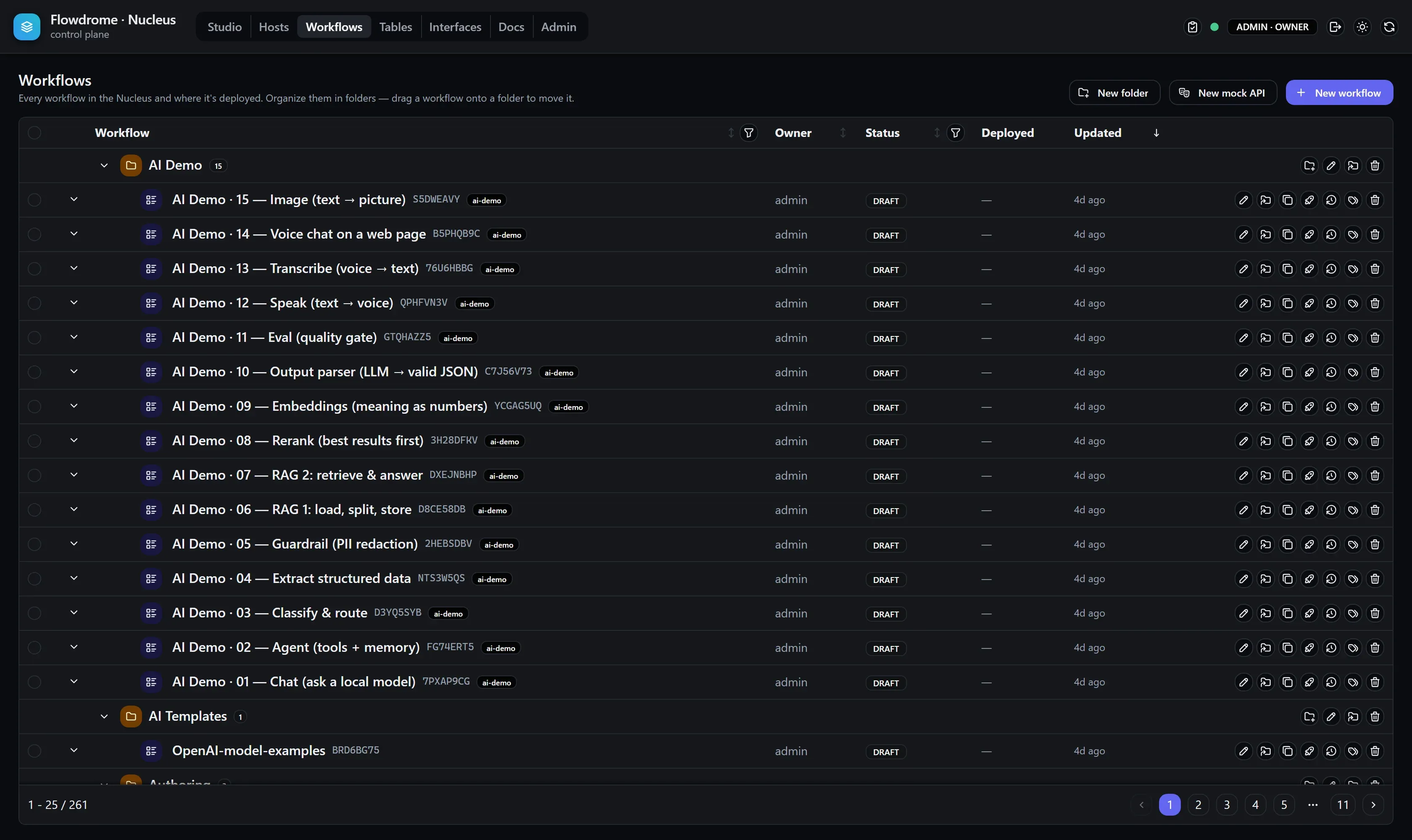Screen dimensions: 1412x840
Task: Expand AI Demo 01 Chat row details
Action: click(74, 682)
